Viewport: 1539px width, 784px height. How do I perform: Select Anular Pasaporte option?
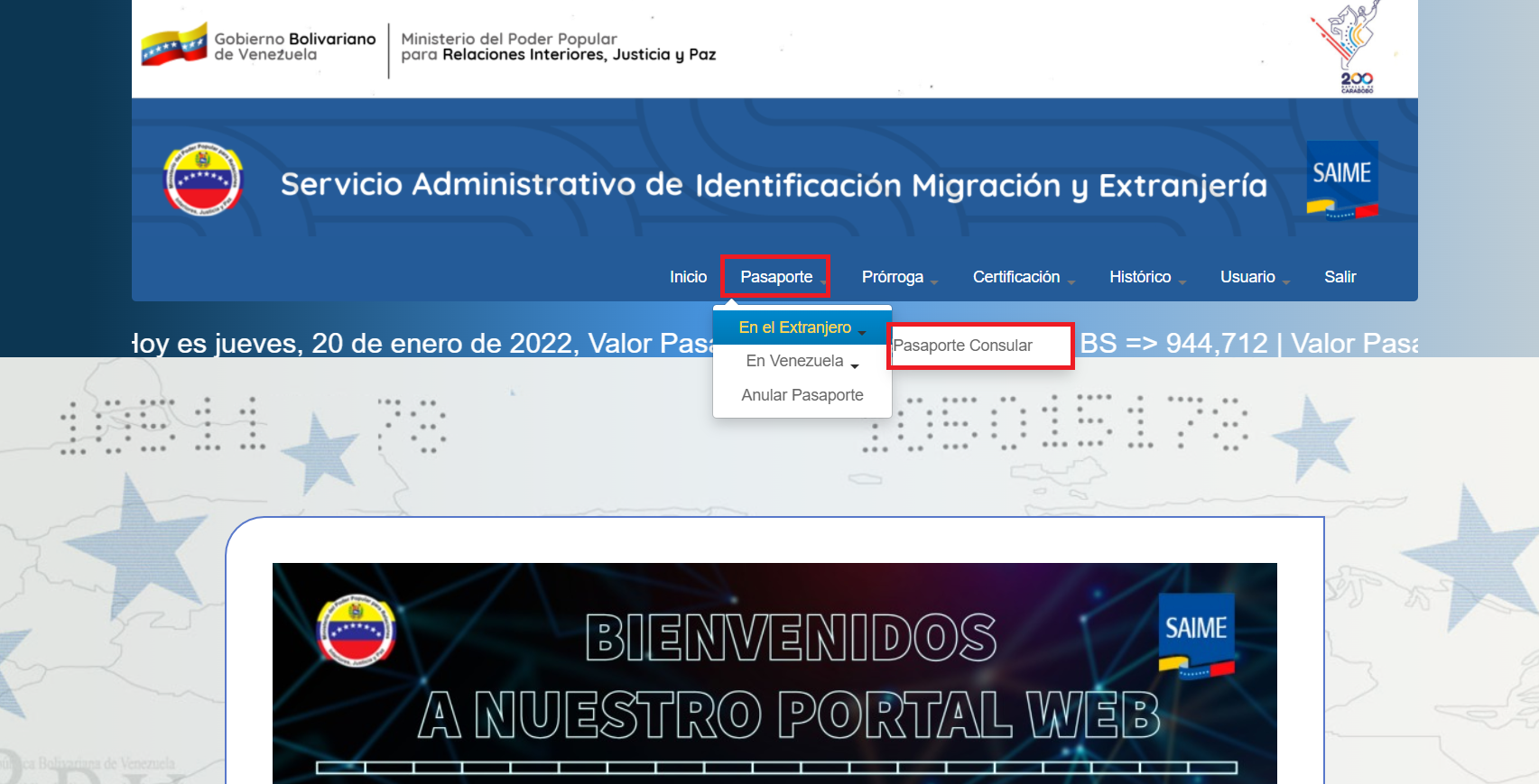tap(802, 395)
